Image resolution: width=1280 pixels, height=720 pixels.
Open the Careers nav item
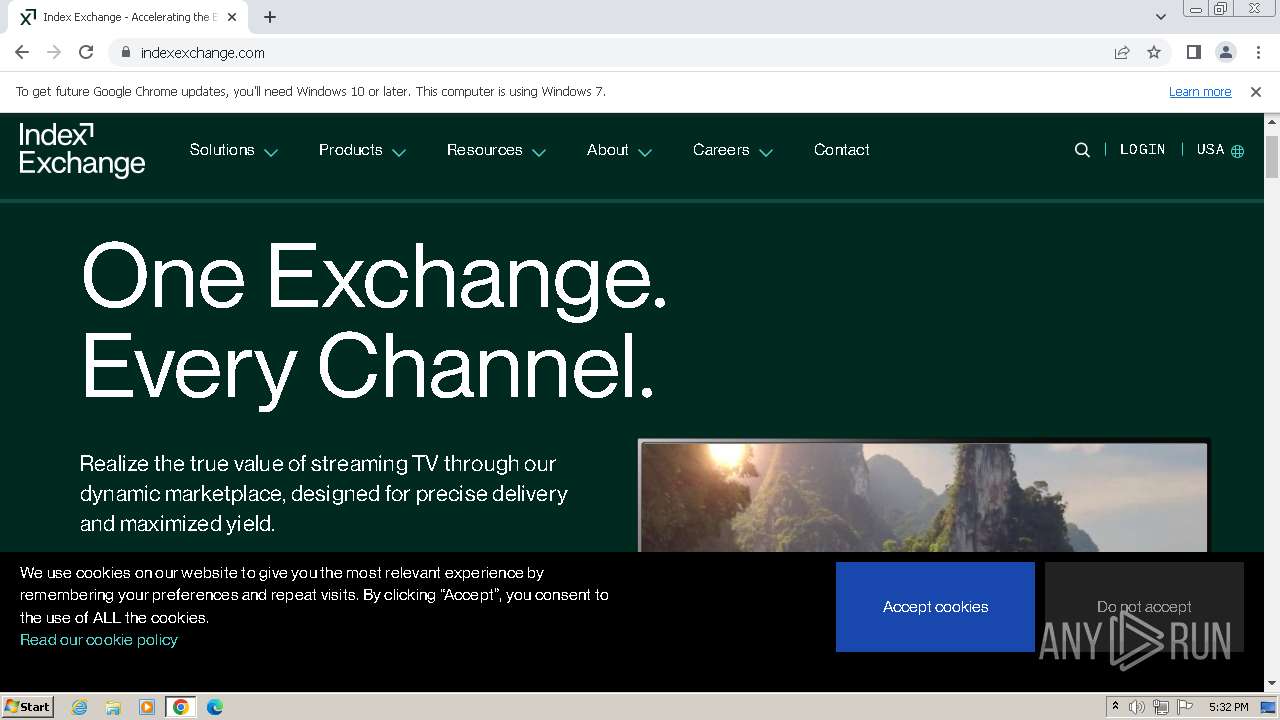[x=721, y=150]
